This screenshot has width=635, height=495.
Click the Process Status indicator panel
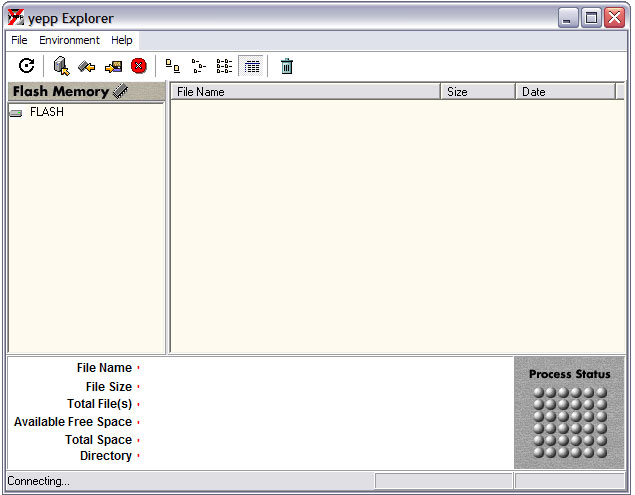coord(569,413)
